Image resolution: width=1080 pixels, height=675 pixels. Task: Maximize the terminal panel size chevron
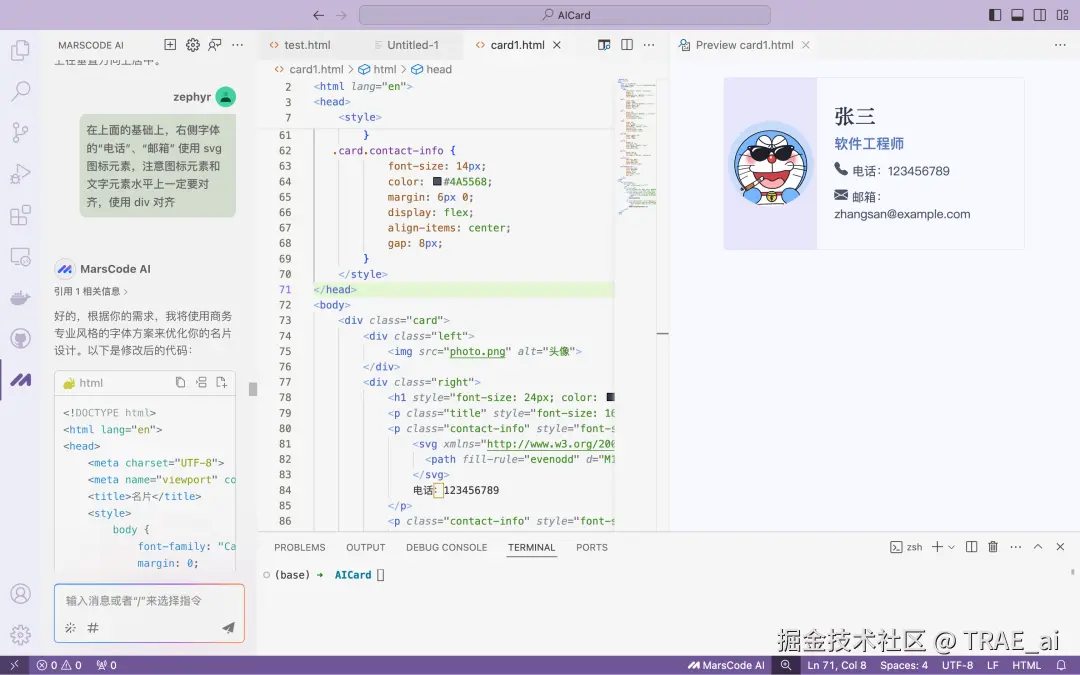(1038, 547)
